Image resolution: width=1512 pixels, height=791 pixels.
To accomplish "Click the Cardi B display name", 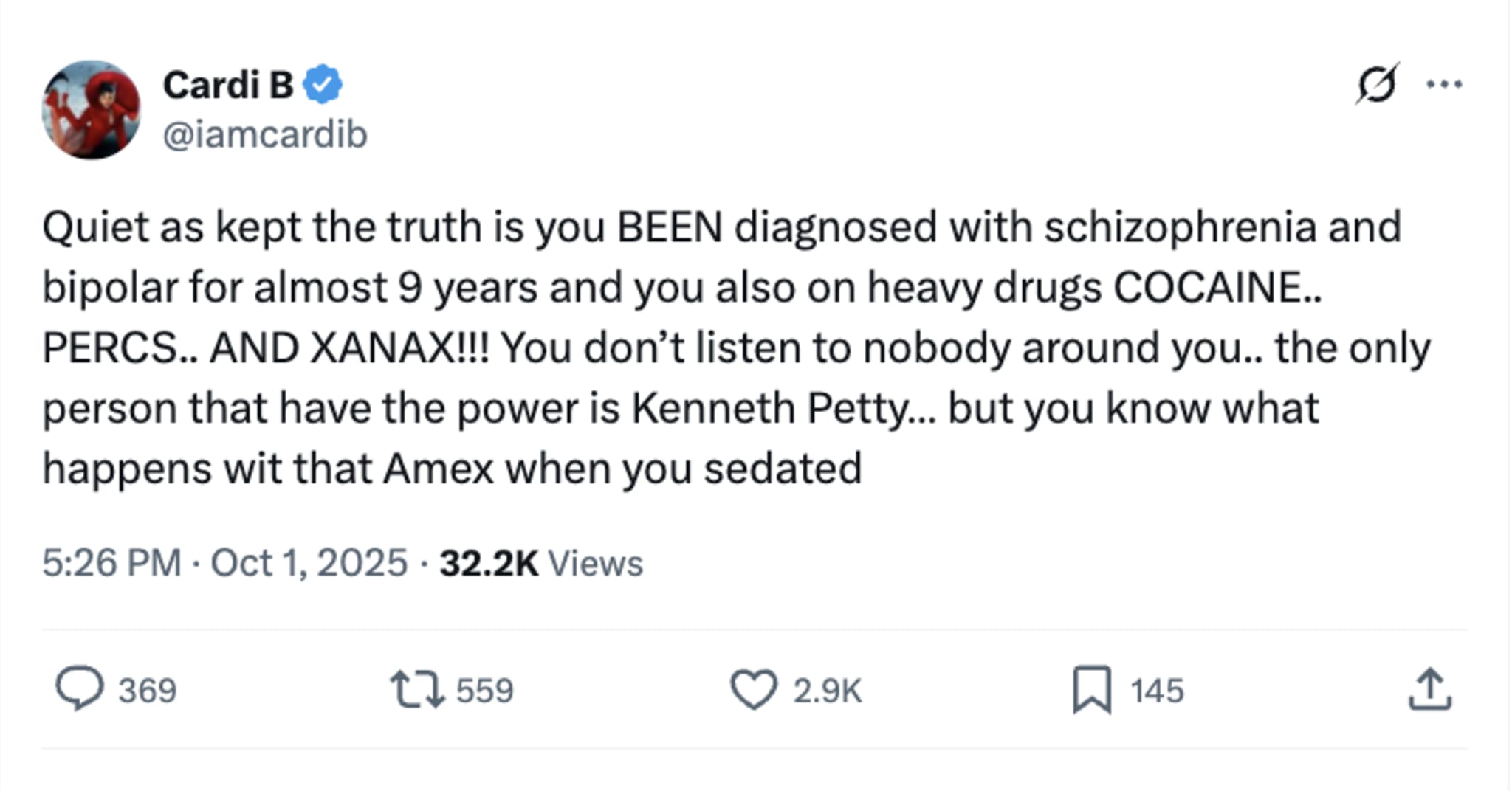I will (228, 85).
